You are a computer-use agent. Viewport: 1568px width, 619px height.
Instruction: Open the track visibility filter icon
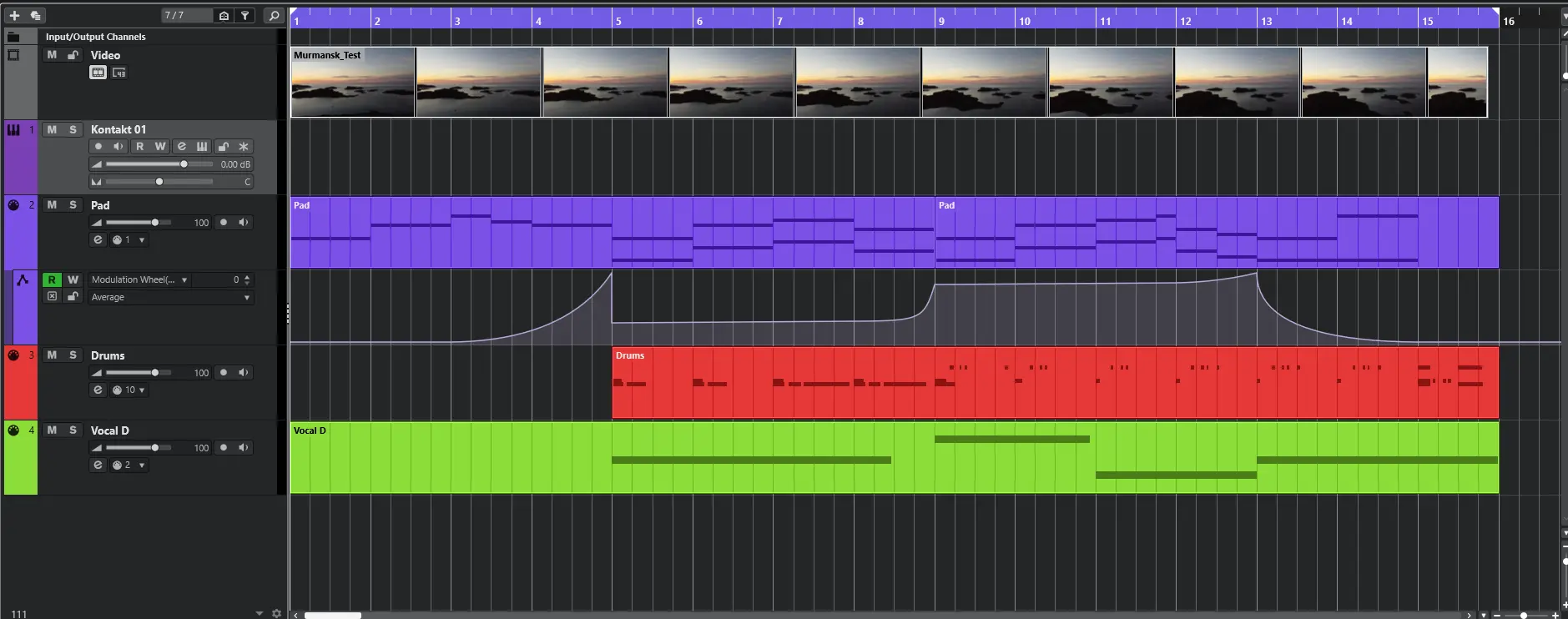[x=245, y=15]
